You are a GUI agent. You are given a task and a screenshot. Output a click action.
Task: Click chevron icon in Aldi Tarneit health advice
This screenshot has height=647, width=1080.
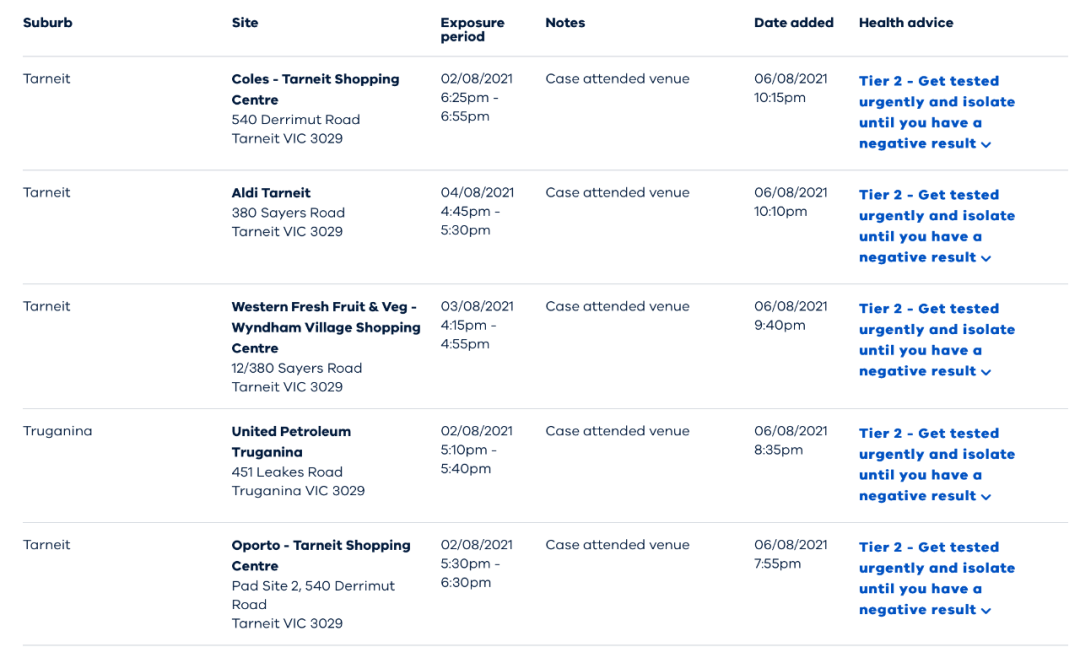point(986,258)
